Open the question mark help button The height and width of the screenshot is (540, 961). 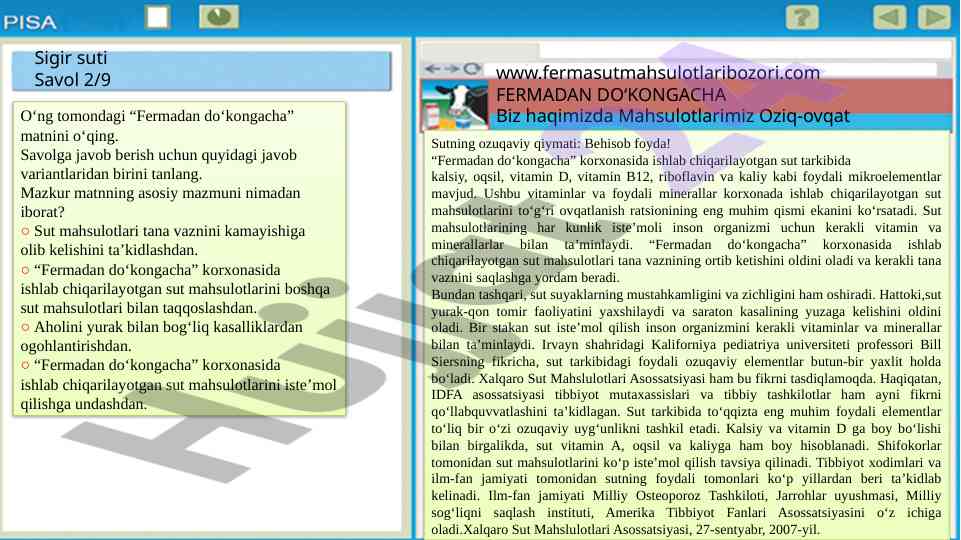[802, 17]
